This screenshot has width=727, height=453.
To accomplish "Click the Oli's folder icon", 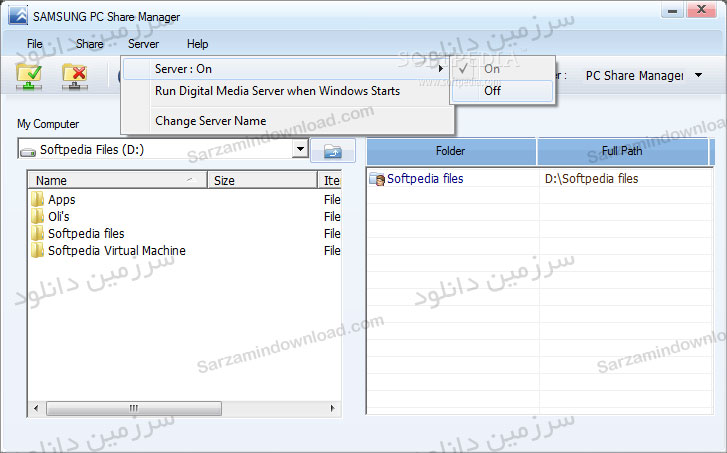I will 38,217.
